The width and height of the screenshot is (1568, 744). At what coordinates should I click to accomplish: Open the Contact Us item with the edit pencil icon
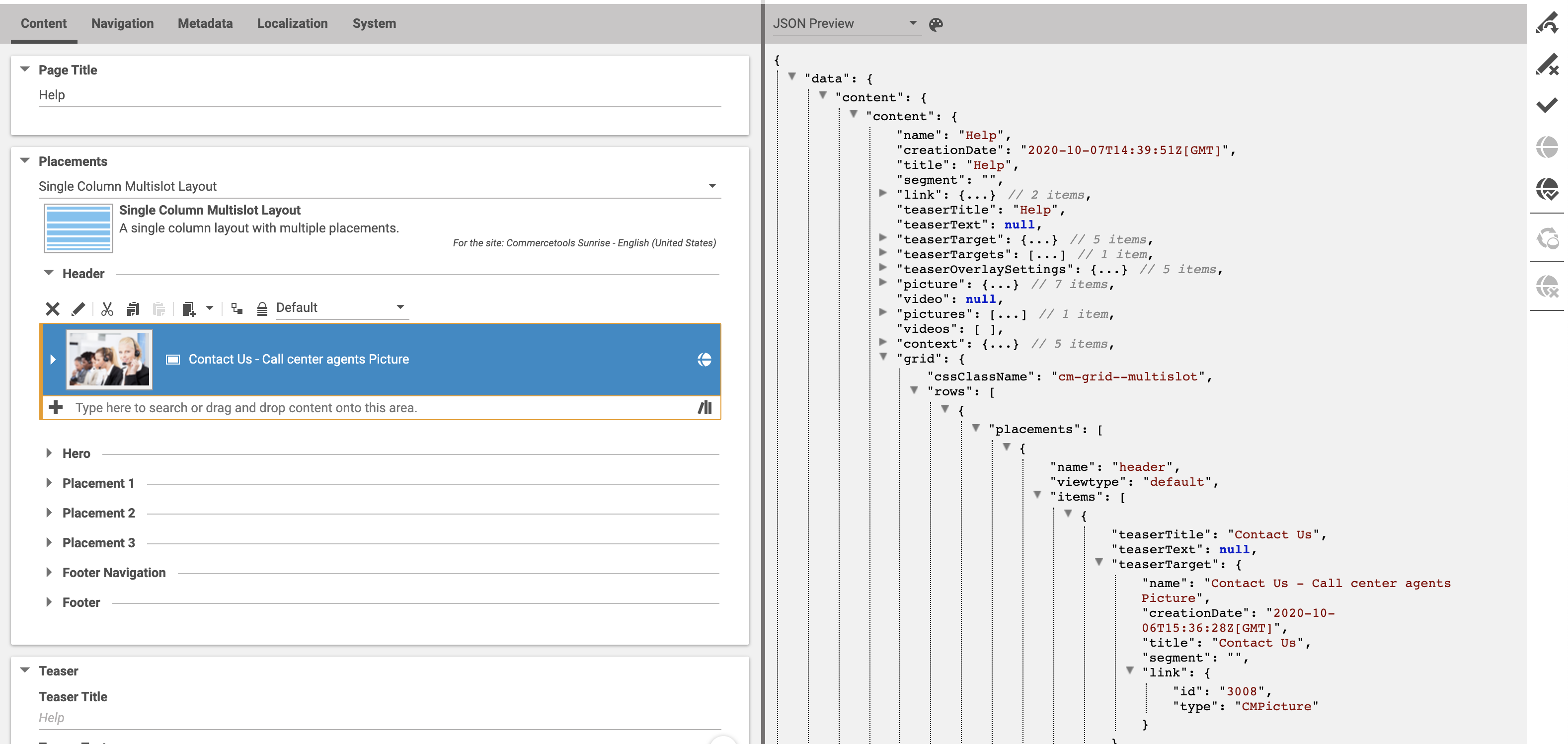[x=78, y=308]
